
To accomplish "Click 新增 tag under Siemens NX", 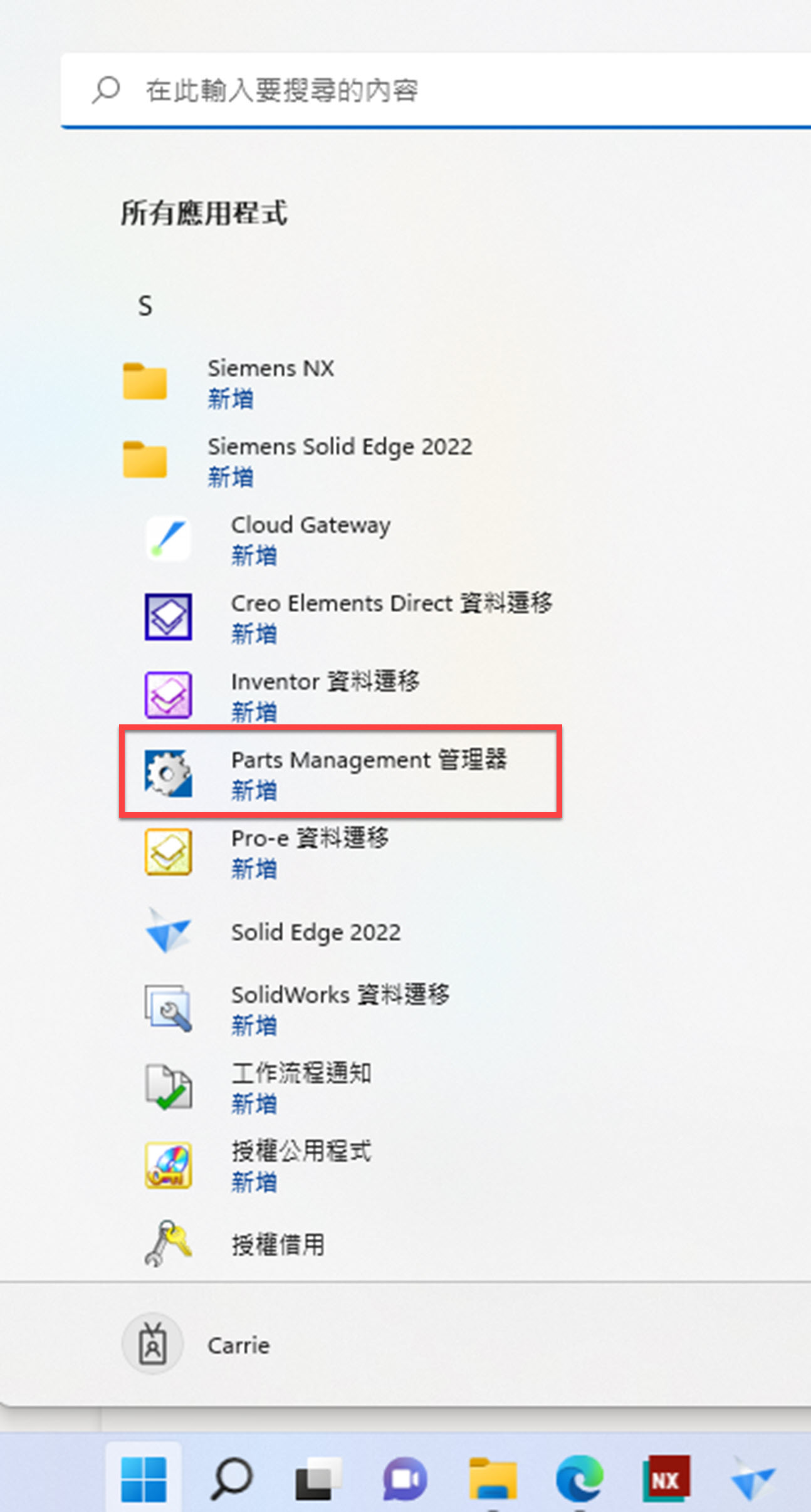I will coord(231,399).
